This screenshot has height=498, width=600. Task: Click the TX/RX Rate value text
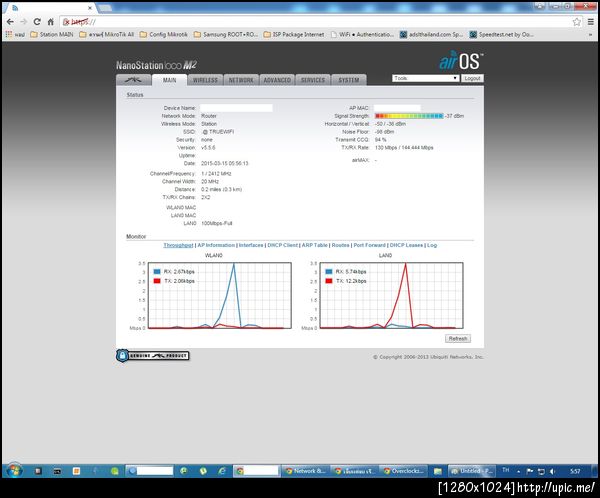404,147
